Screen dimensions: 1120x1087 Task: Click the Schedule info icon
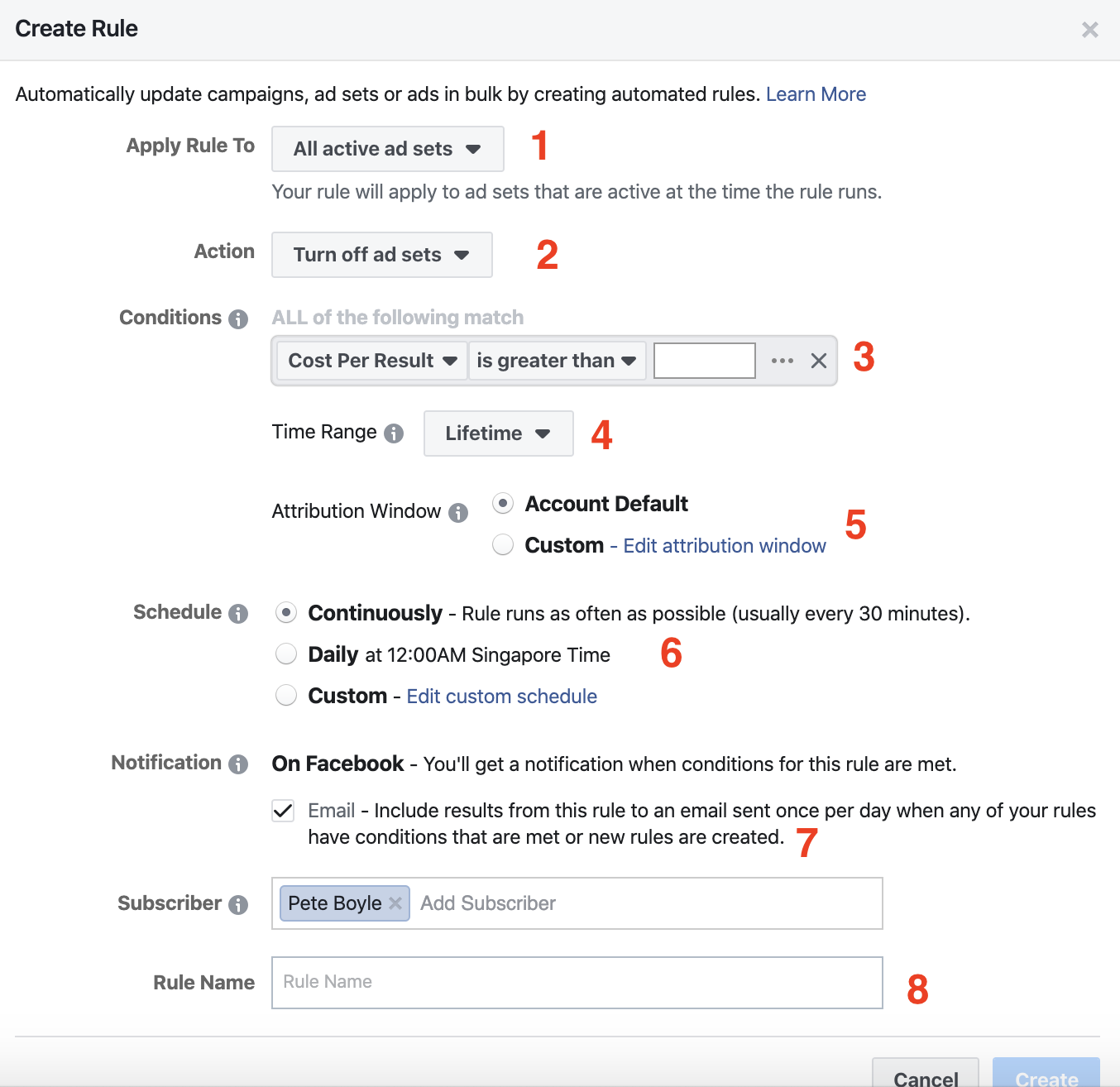[238, 614]
